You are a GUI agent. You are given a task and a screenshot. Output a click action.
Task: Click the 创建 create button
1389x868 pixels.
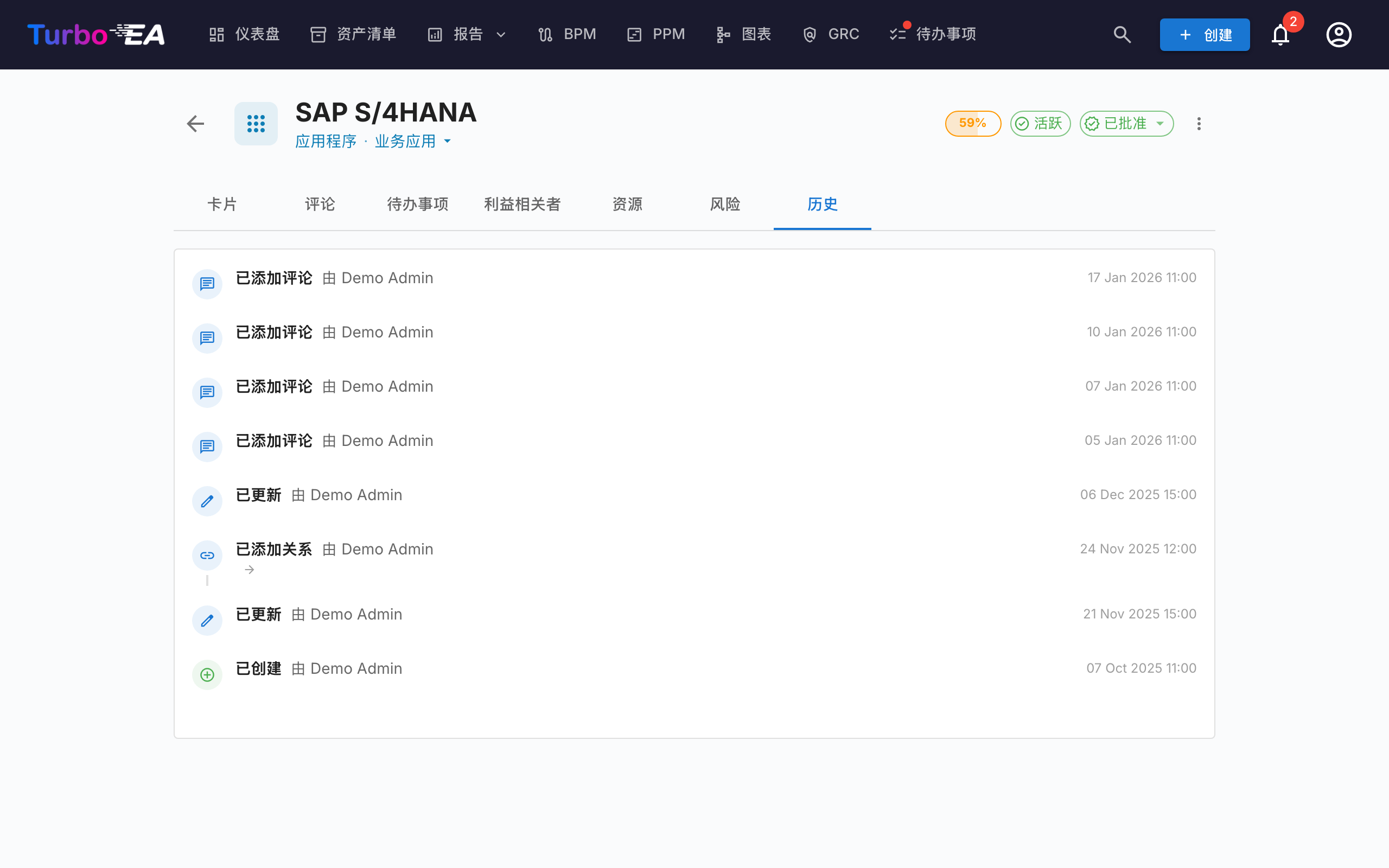(x=1204, y=34)
